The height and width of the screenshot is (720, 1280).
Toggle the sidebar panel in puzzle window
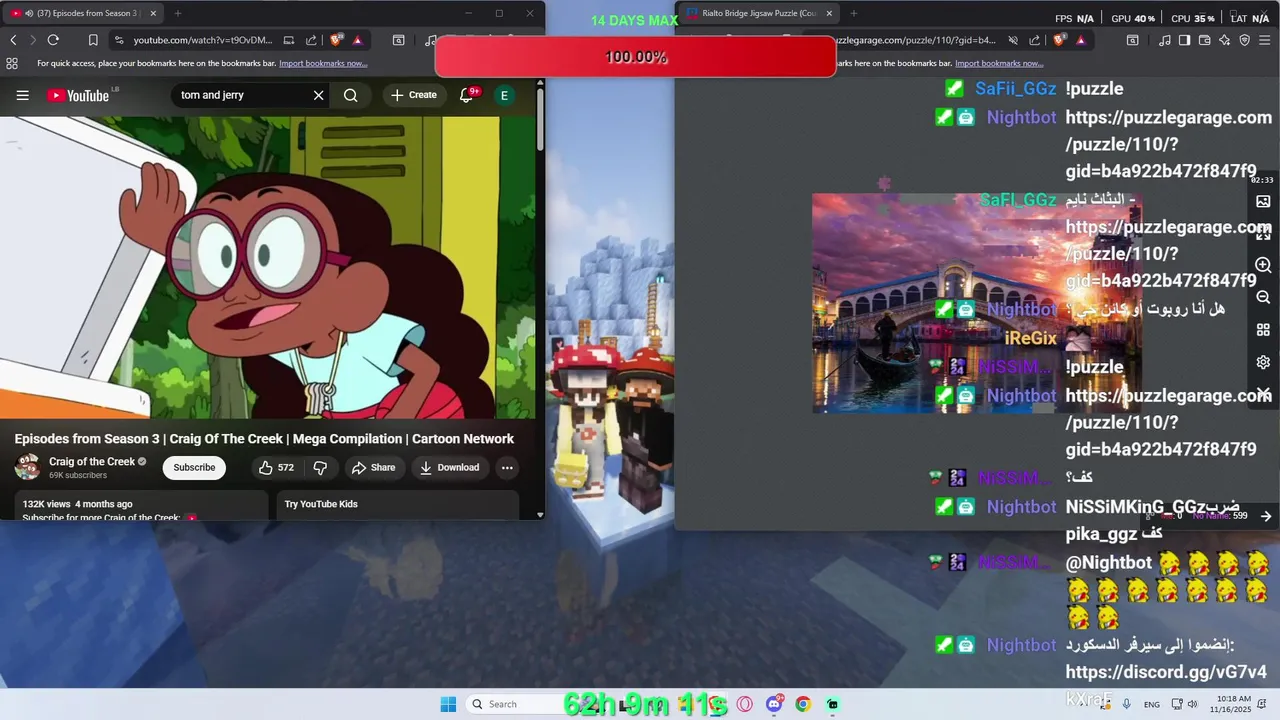pos(1184,40)
